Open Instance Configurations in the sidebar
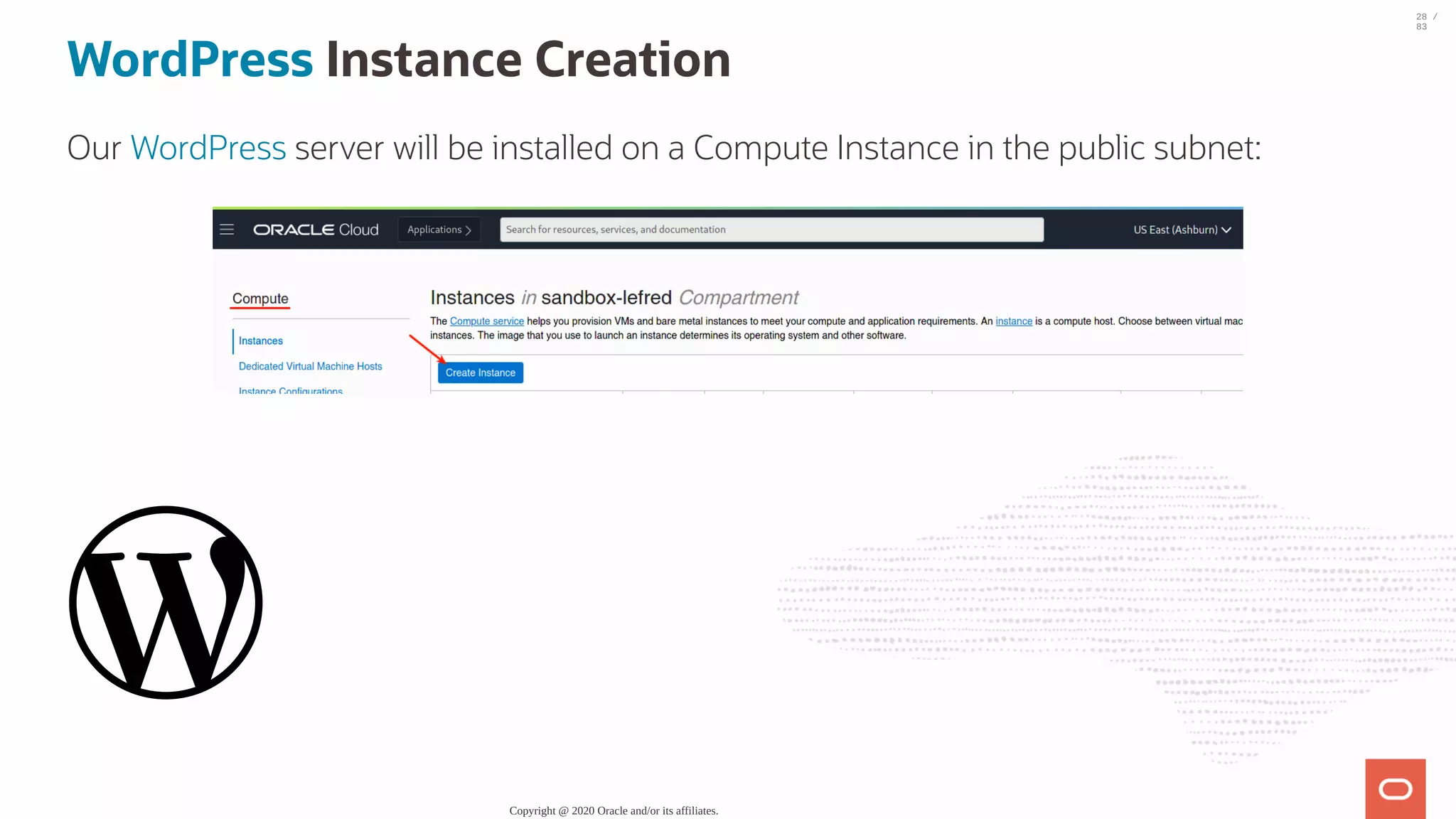 coord(291,390)
